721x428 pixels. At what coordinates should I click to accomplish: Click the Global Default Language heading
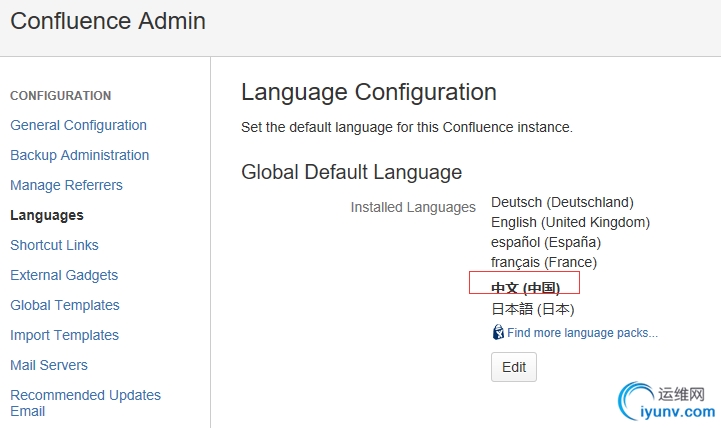tap(351, 172)
